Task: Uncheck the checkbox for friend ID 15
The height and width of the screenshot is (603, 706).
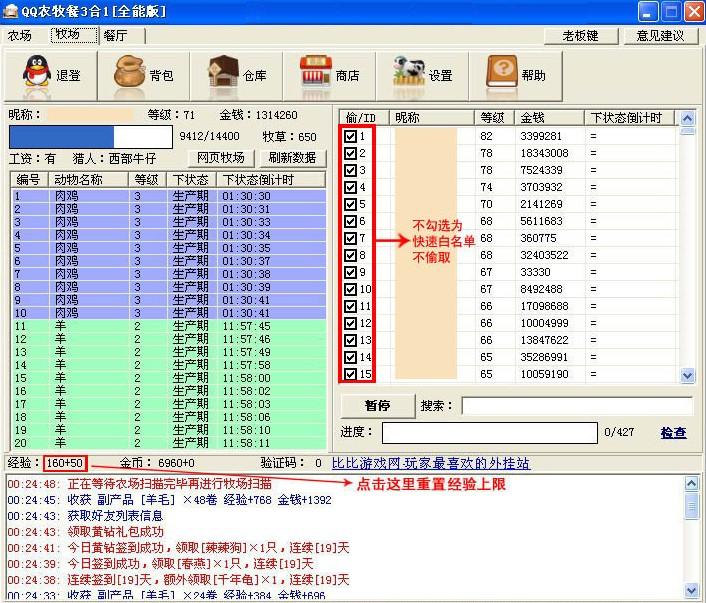Action: coord(350,374)
